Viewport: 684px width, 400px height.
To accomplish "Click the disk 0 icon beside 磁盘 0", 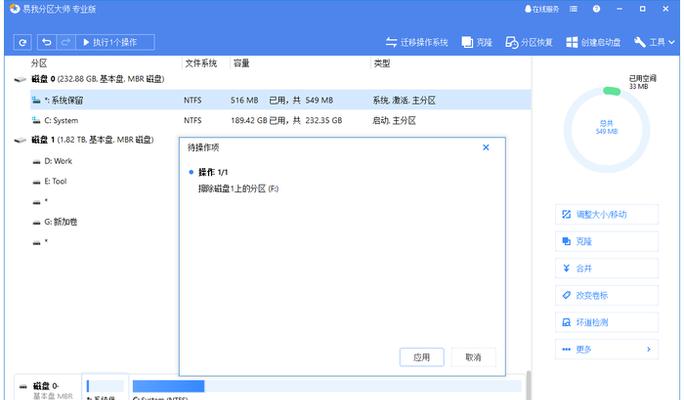I will click(x=20, y=79).
